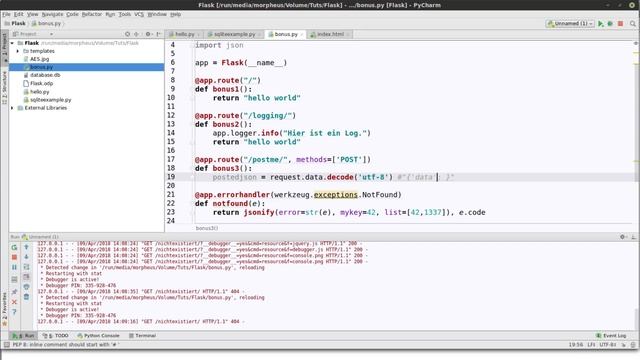This screenshot has height=360, width=640.
Task: Open the Edit menu
Action: pos(19,14)
